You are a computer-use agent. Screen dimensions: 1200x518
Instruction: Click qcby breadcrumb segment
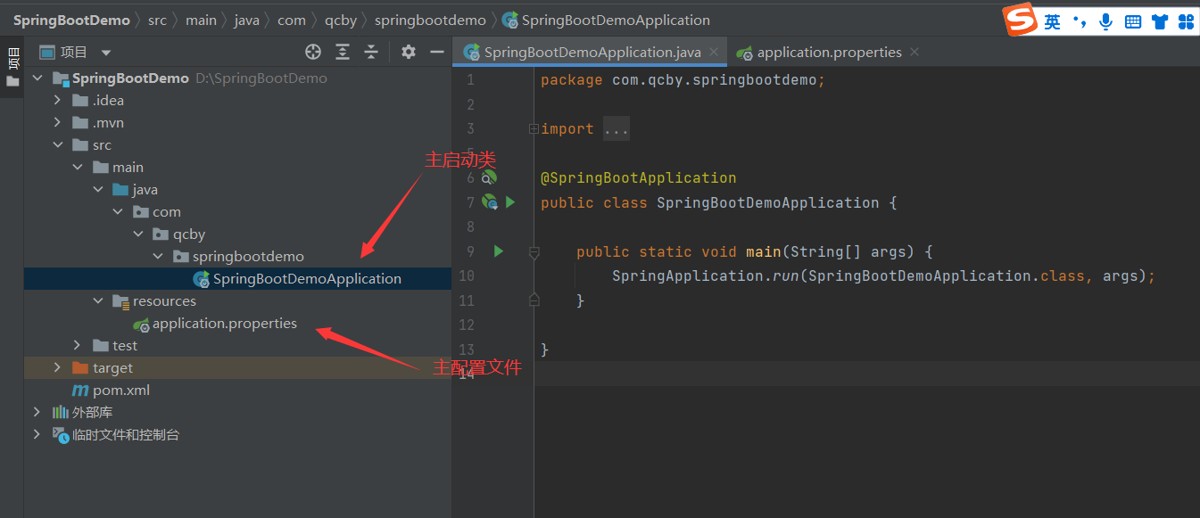coord(341,20)
